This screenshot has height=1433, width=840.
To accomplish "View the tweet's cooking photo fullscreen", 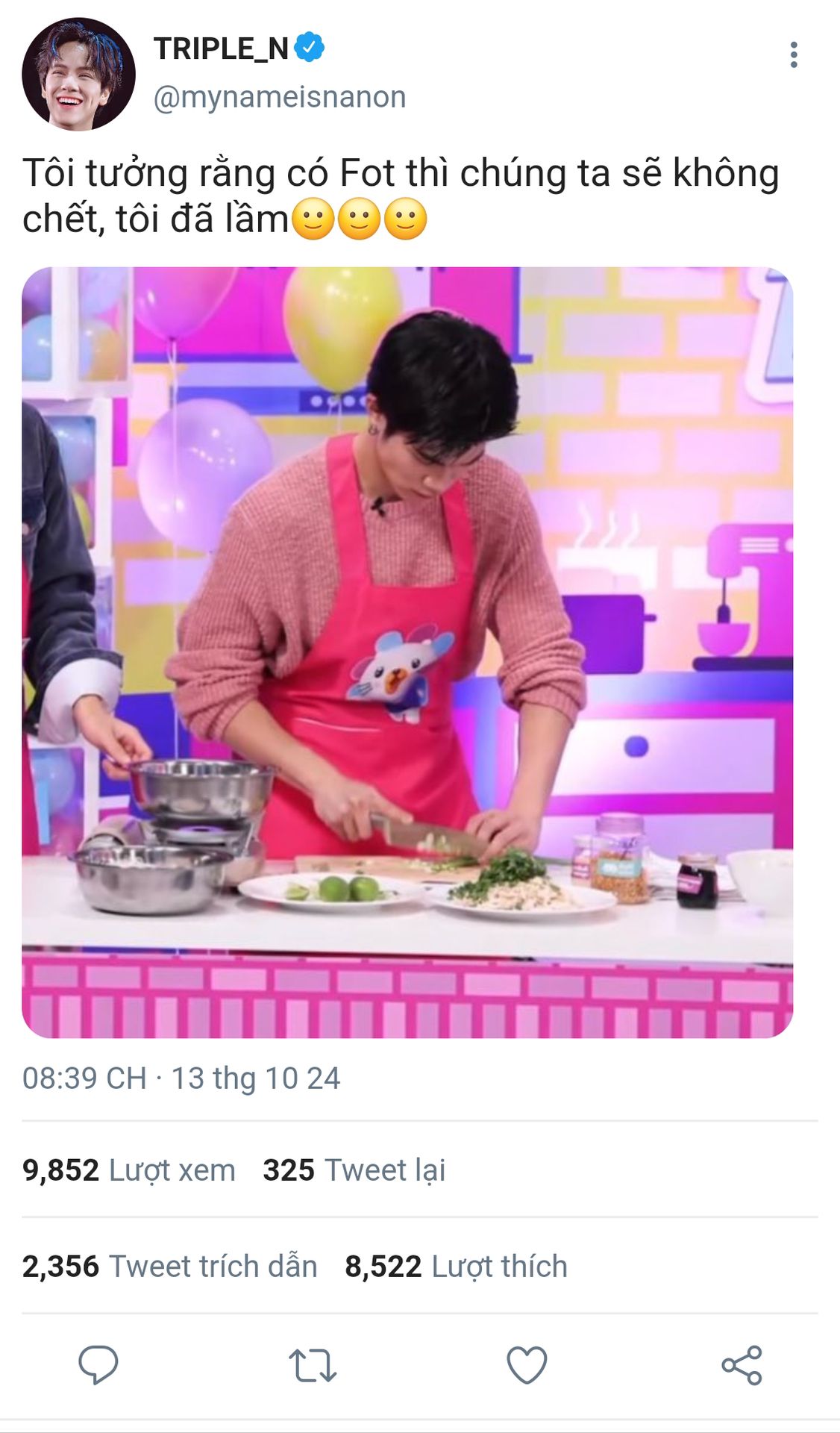I will point(407,652).
